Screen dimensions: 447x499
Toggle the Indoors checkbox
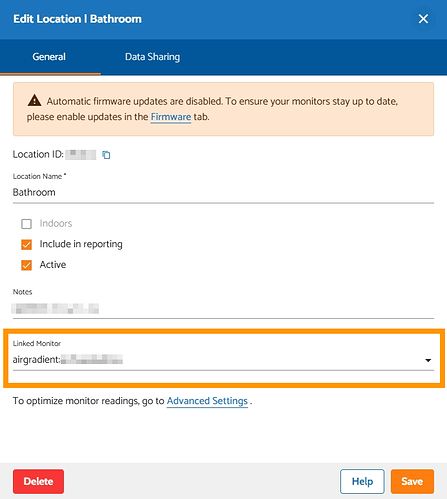pos(26,224)
